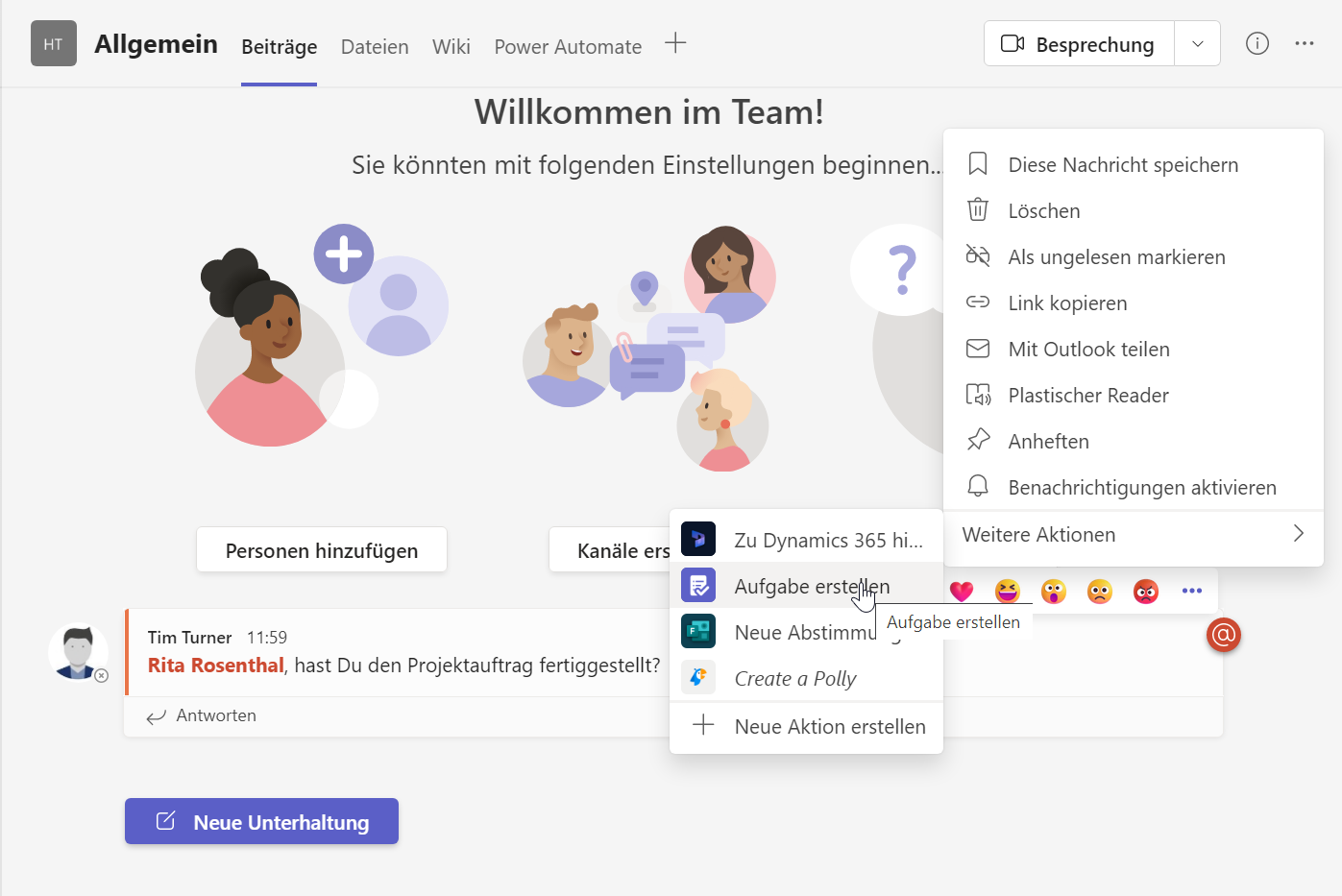1342x896 pixels.
Task: Choose Link kopieren
Action: click(1134, 303)
